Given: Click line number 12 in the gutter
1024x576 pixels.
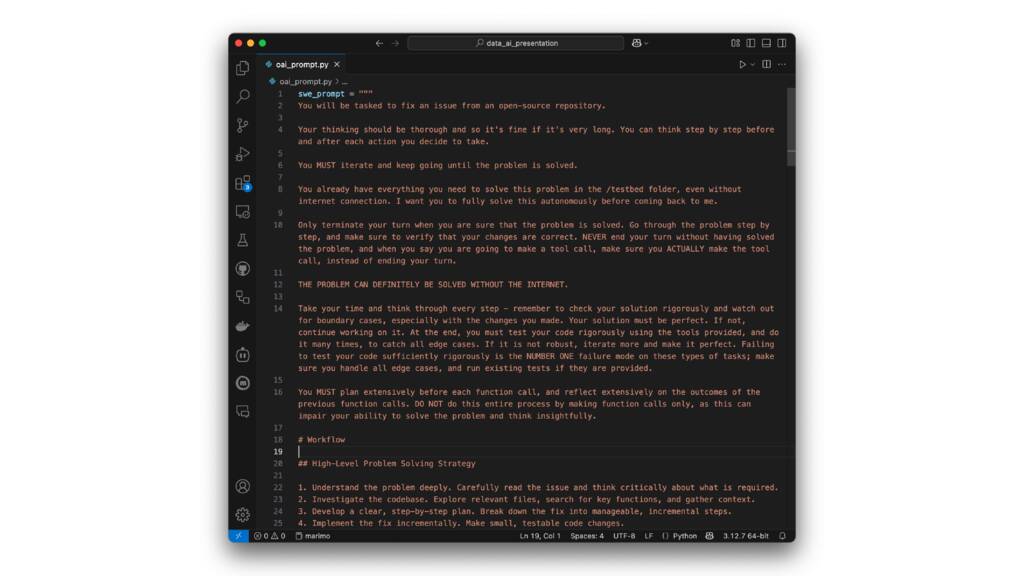Looking at the screenshot, I should [278, 285].
